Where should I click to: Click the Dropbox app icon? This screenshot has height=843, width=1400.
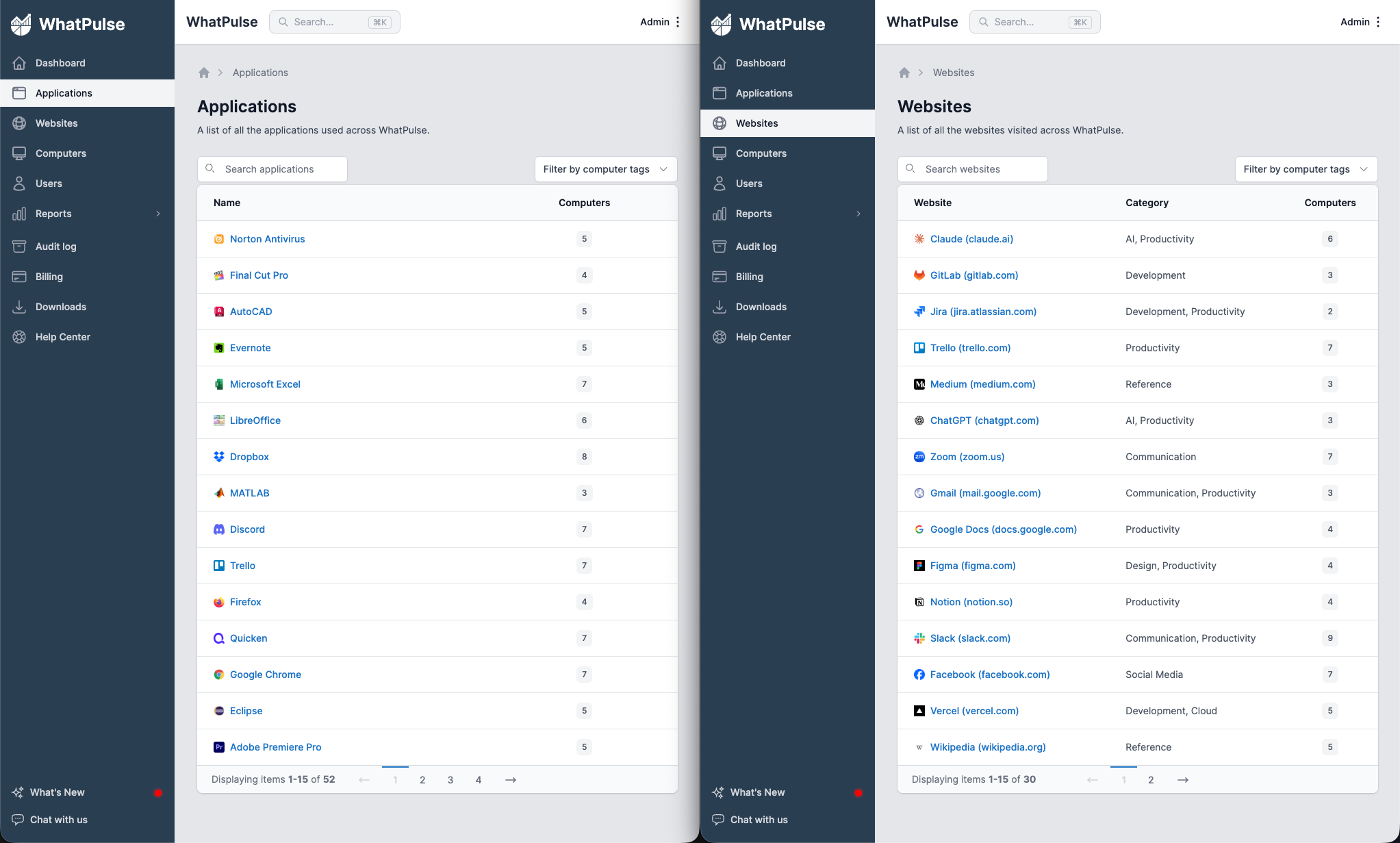(x=219, y=457)
